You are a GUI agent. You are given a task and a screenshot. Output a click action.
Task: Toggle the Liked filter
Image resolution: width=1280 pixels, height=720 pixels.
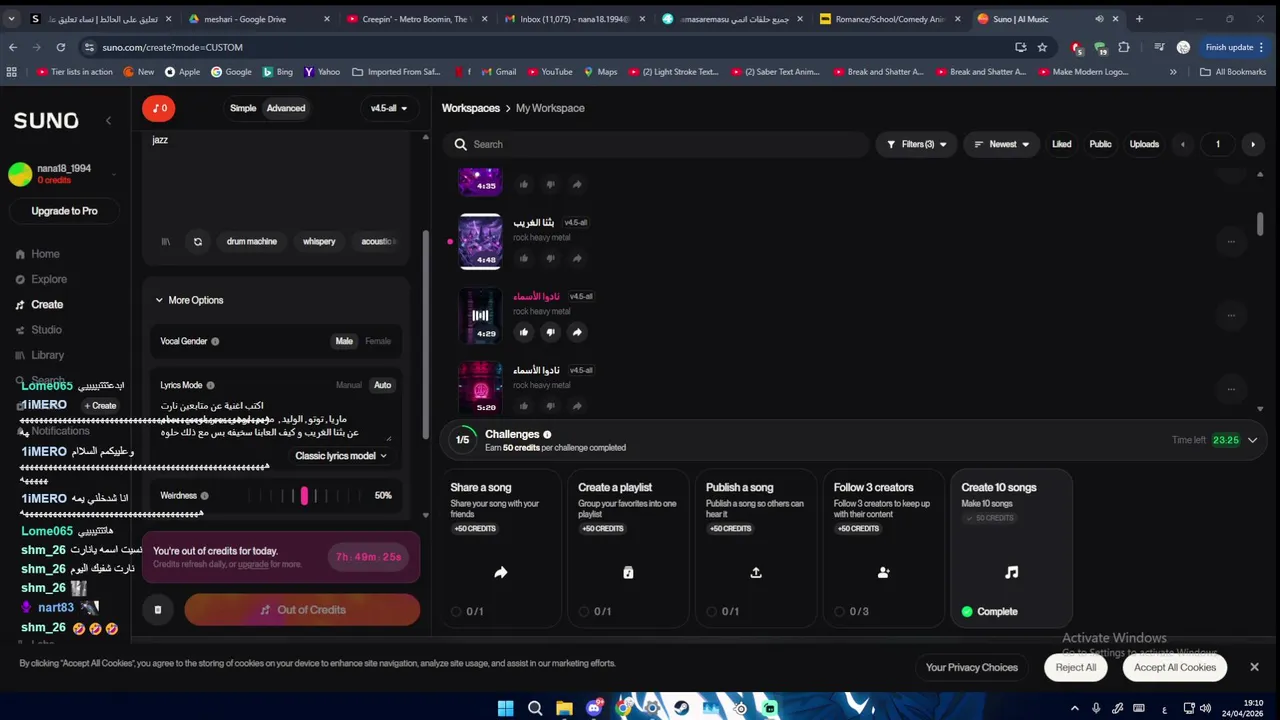pos(1062,144)
